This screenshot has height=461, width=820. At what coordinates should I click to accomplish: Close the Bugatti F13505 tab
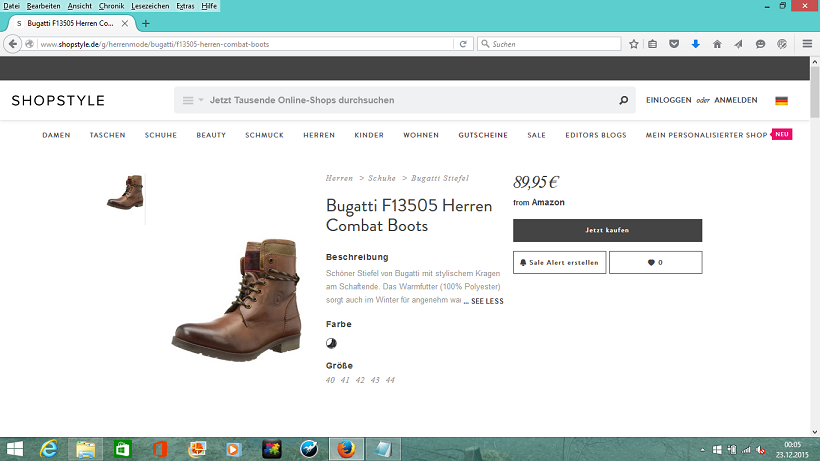point(125,24)
